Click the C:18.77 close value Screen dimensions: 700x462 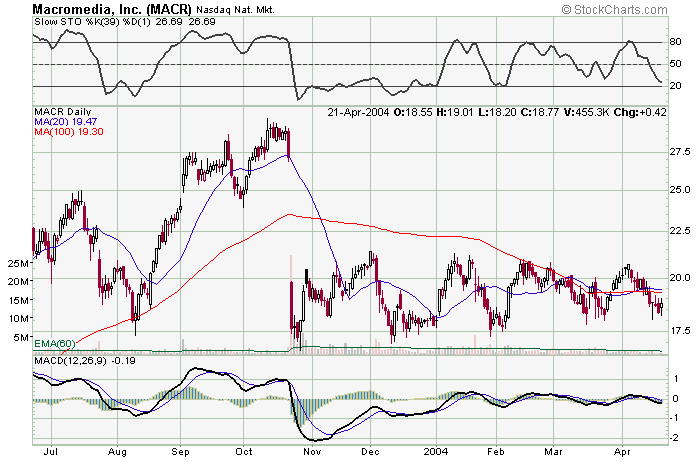[540, 112]
